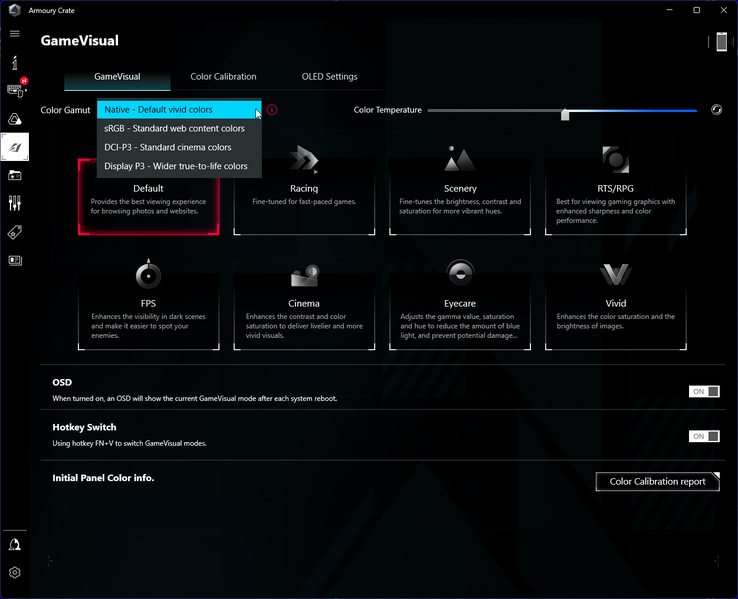The height and width of the screenshot is (599, 738).
Task: Open the hamburger menu in sidebar
Action: tap(15, 33)
